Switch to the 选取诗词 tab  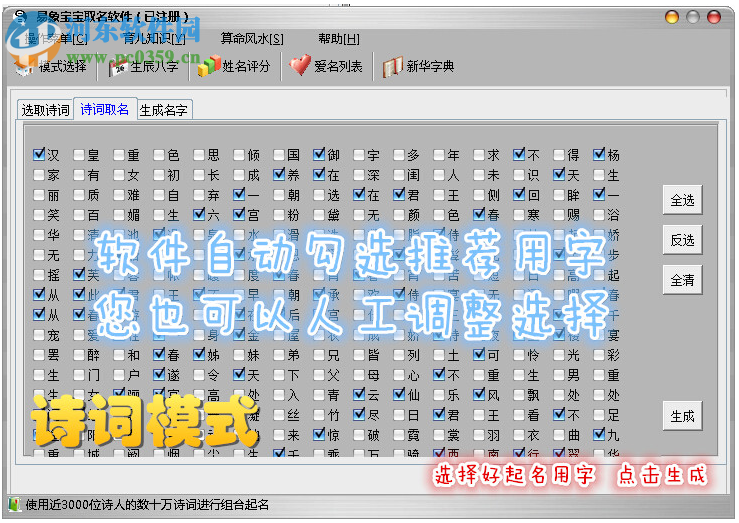pos(45,110)
